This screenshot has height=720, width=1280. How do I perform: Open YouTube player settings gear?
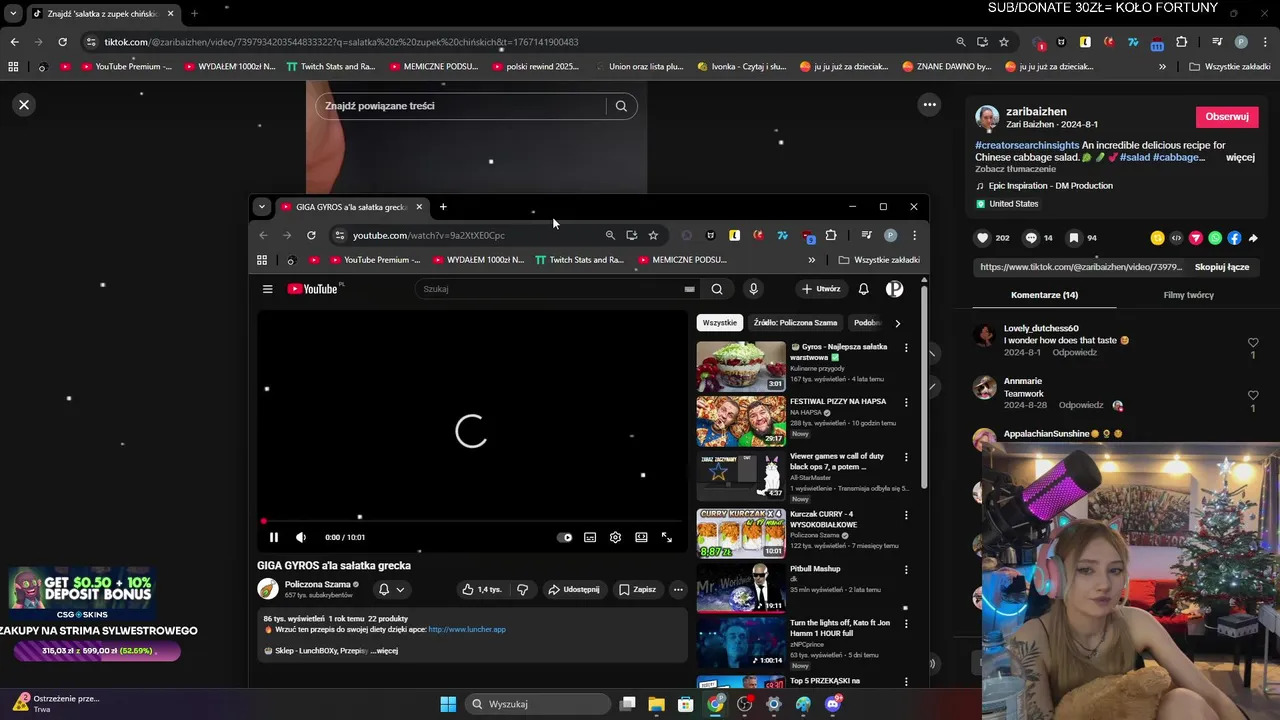coord(615,537)
